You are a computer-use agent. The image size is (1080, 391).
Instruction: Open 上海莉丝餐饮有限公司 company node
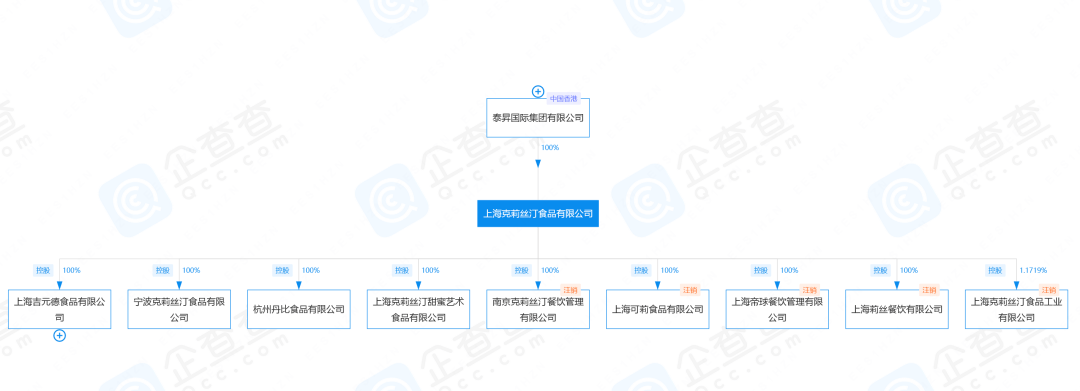[x=897, y=309]
